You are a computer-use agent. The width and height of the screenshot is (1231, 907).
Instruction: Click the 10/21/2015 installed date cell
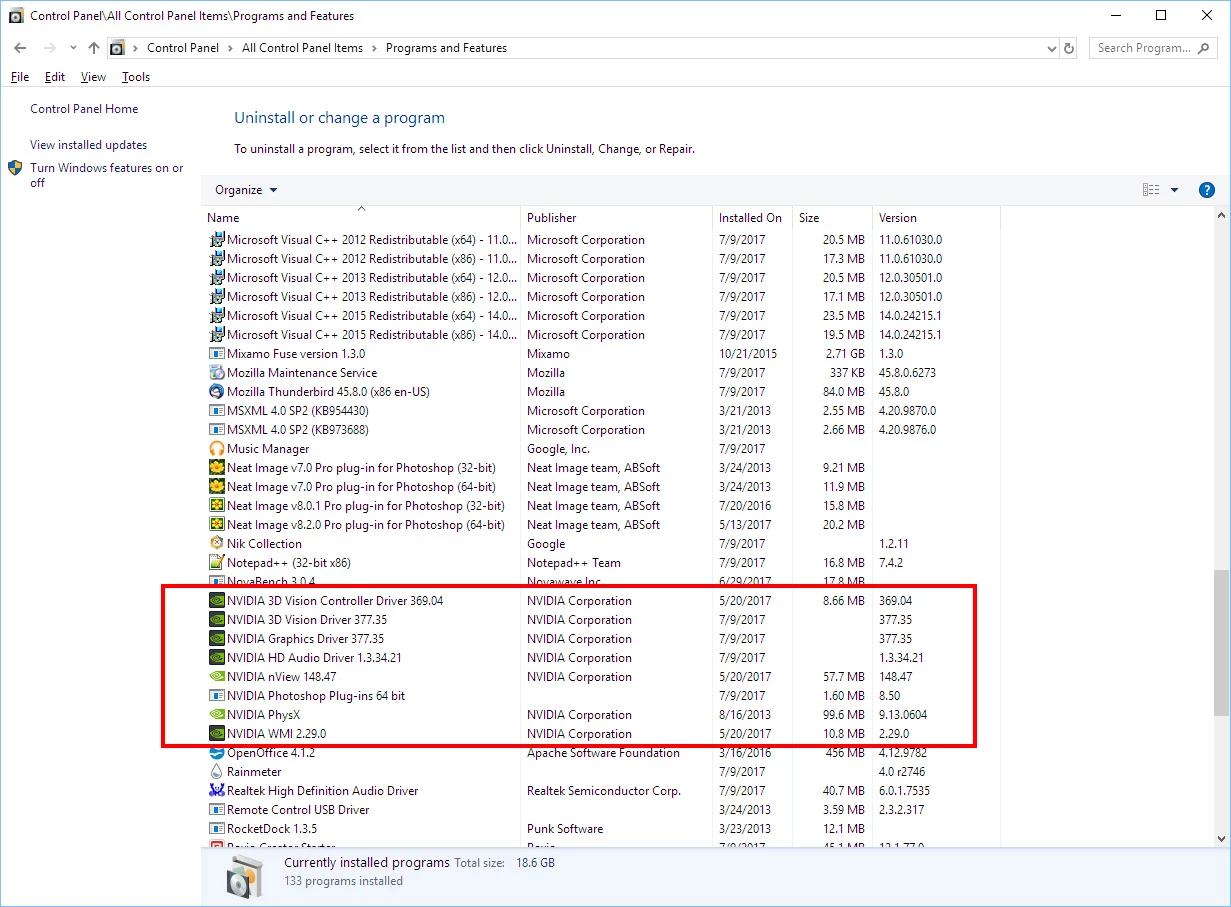(x=748, y=354)
